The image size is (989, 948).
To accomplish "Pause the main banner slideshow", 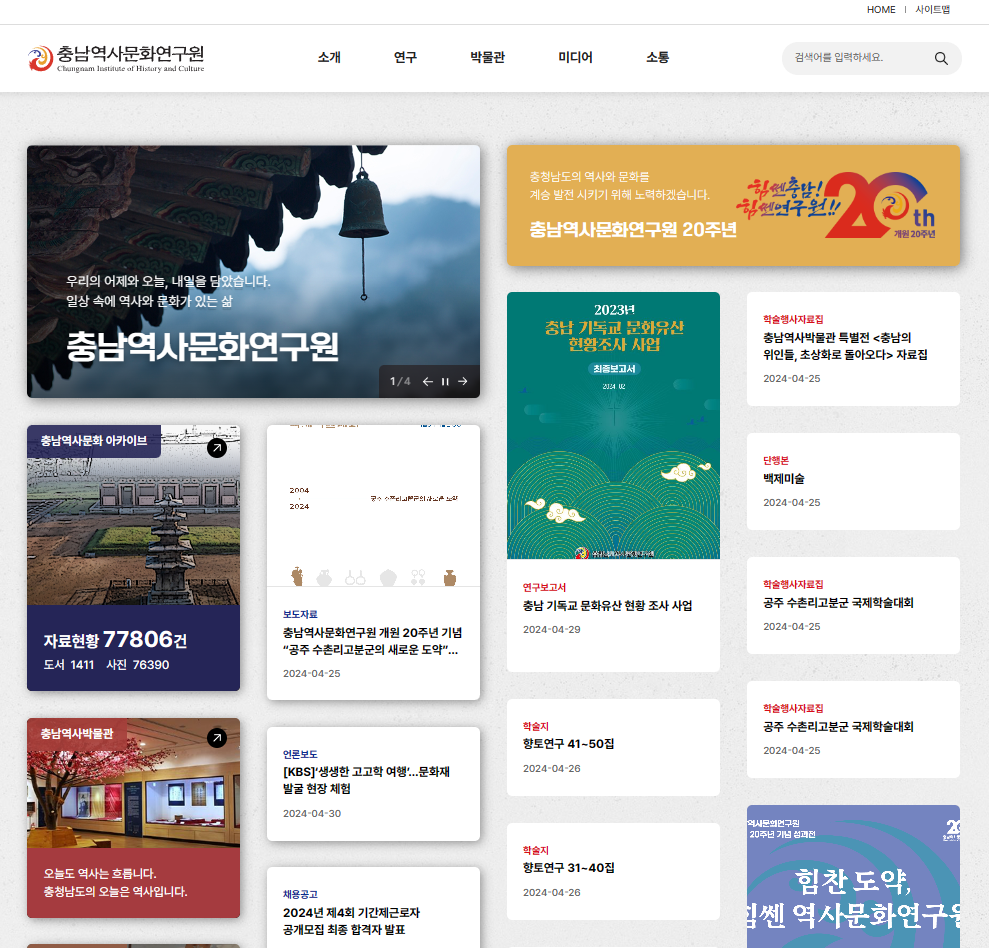I will click(x=445, y=382).
